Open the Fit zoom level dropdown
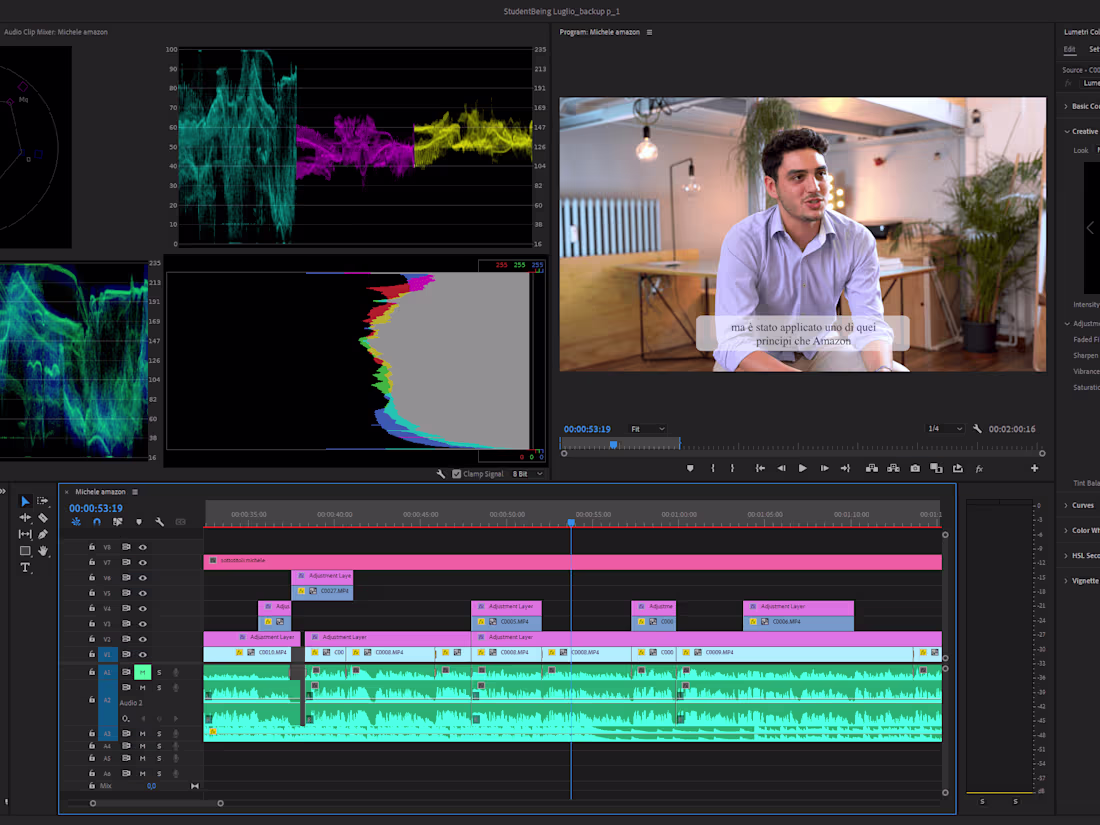This screenshot has height=825, width=1100. 648,428
